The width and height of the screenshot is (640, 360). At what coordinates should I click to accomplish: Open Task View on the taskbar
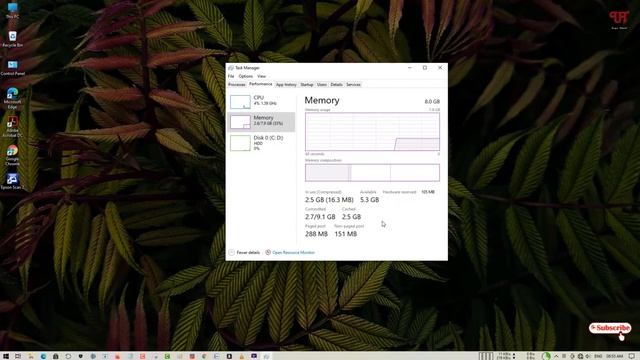[18, 356]
